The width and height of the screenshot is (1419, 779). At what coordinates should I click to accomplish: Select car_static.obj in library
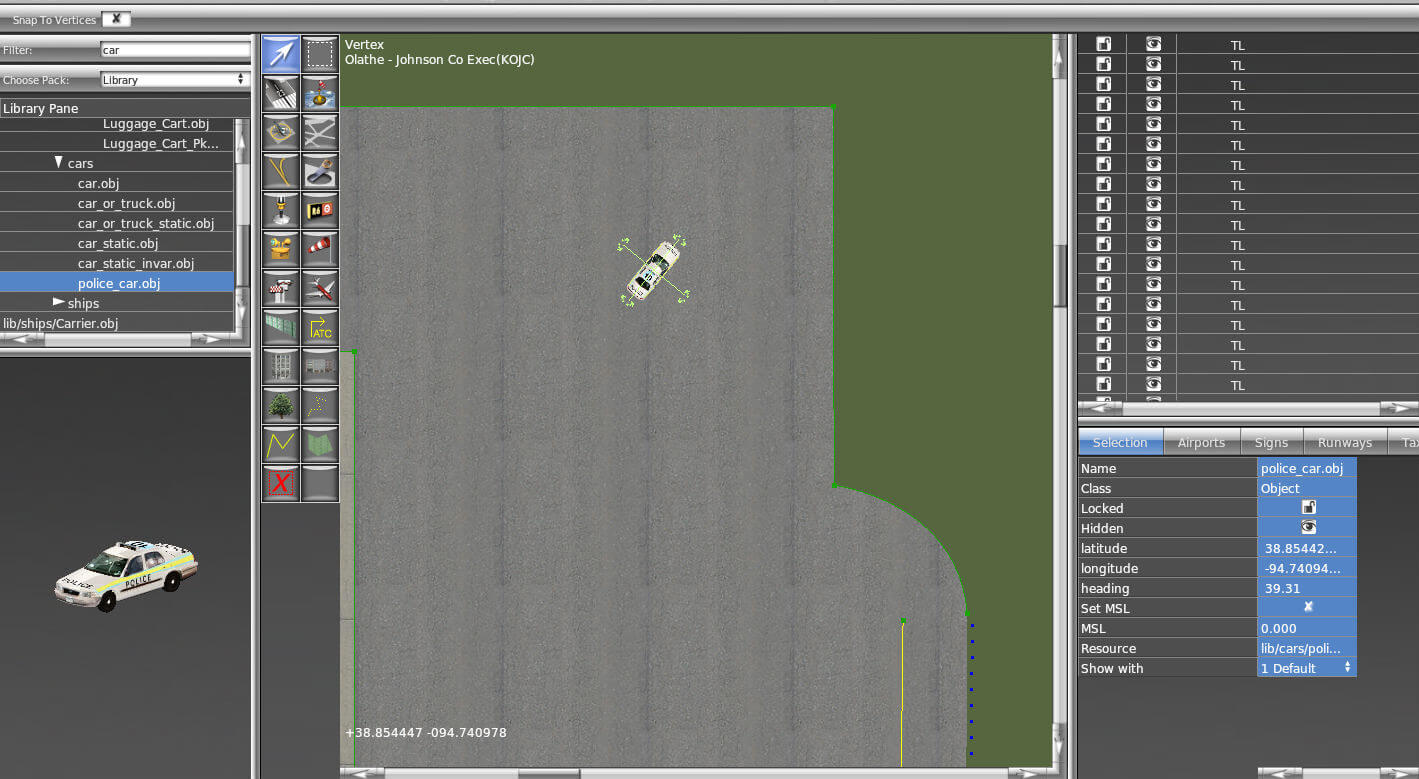click(x=117, y=243)
